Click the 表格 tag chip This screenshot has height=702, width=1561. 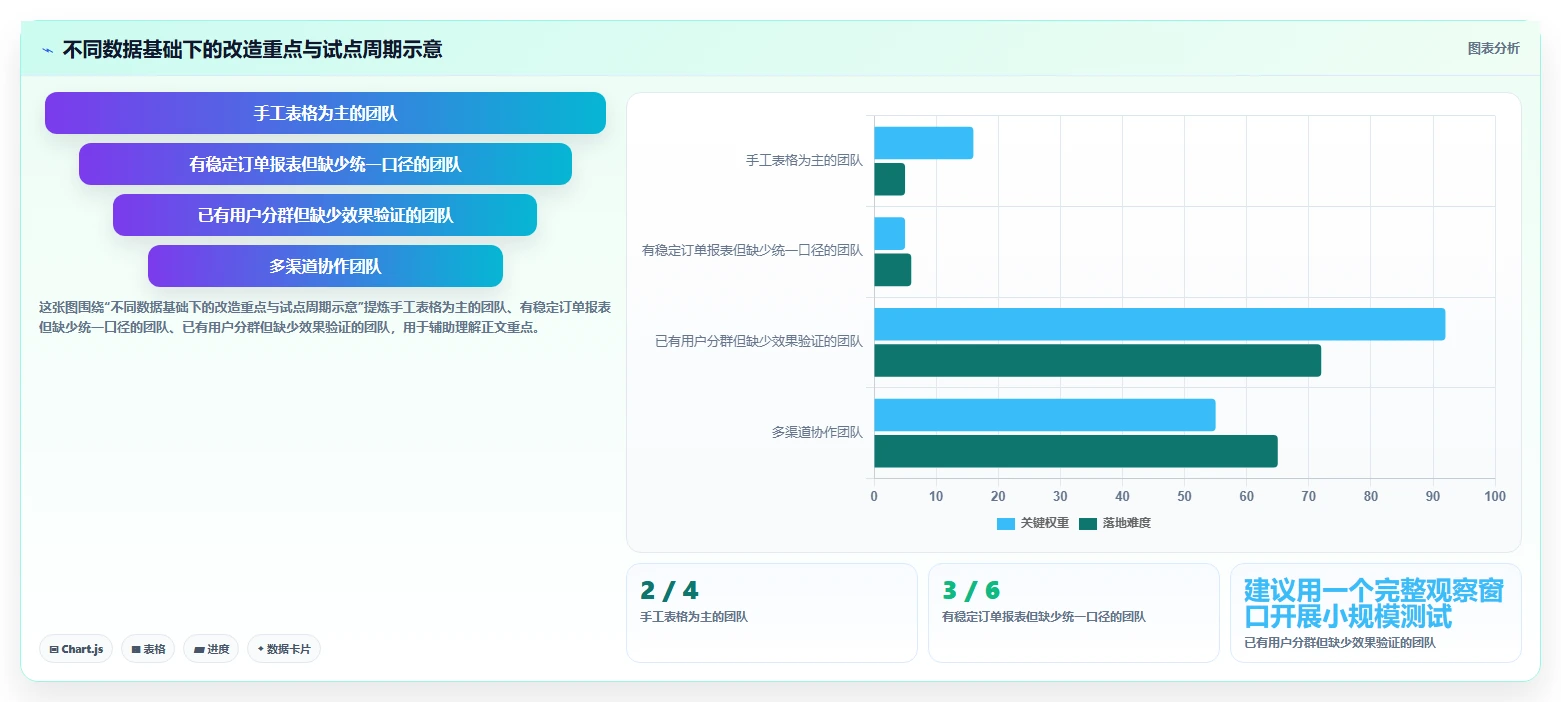(148, 649)
